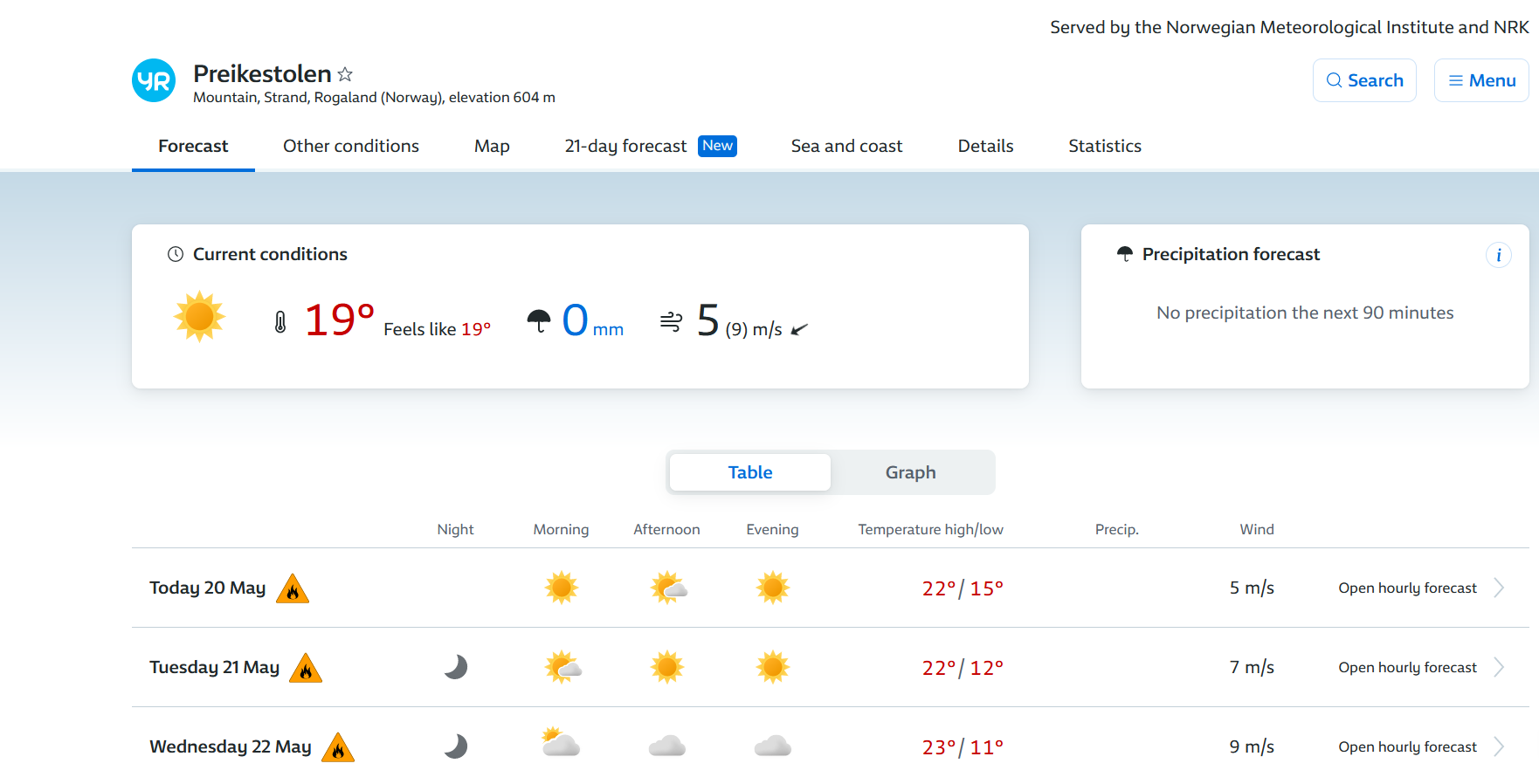Screen dimensions: 1539x784
Task: Switch forecast view to Graph
Action: [910, 472]
